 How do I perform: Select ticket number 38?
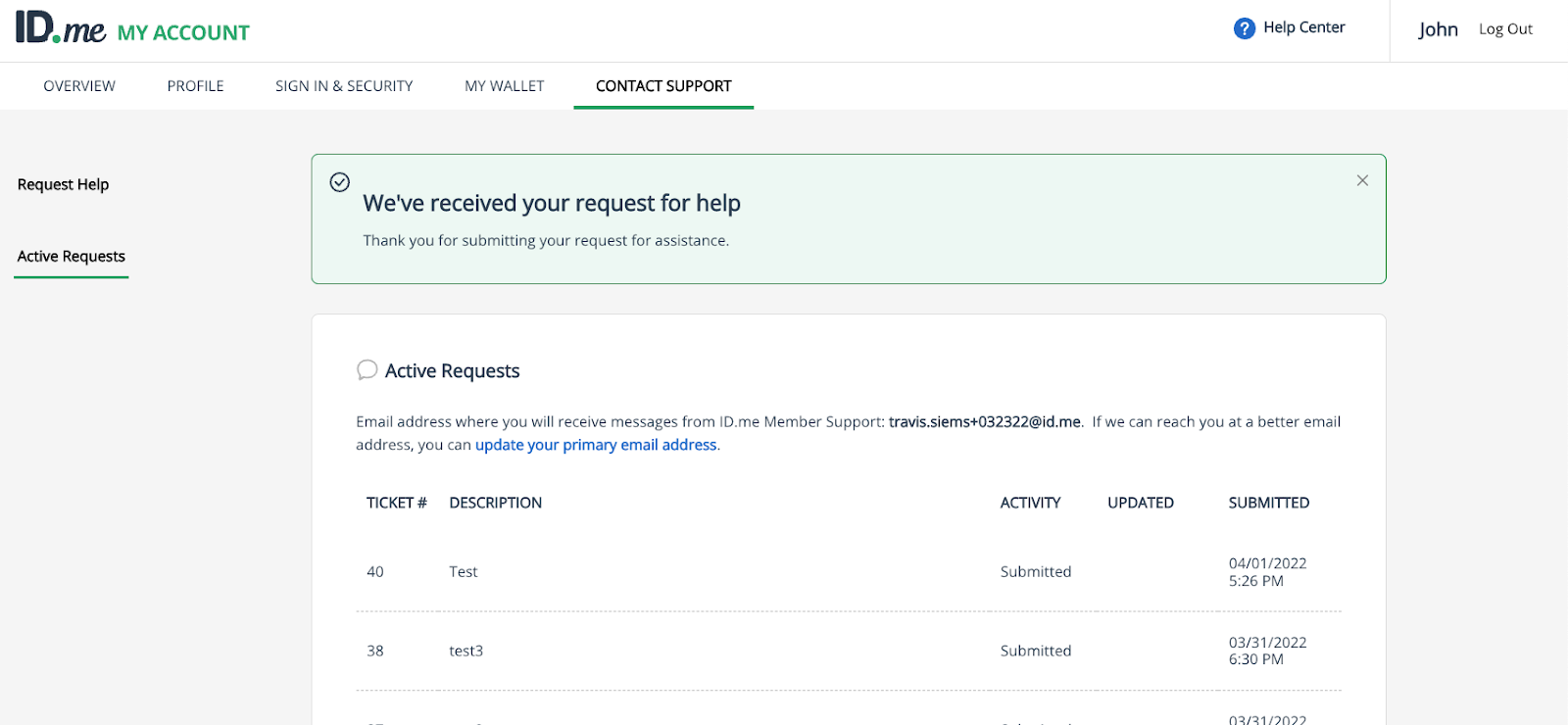(375, 651)
